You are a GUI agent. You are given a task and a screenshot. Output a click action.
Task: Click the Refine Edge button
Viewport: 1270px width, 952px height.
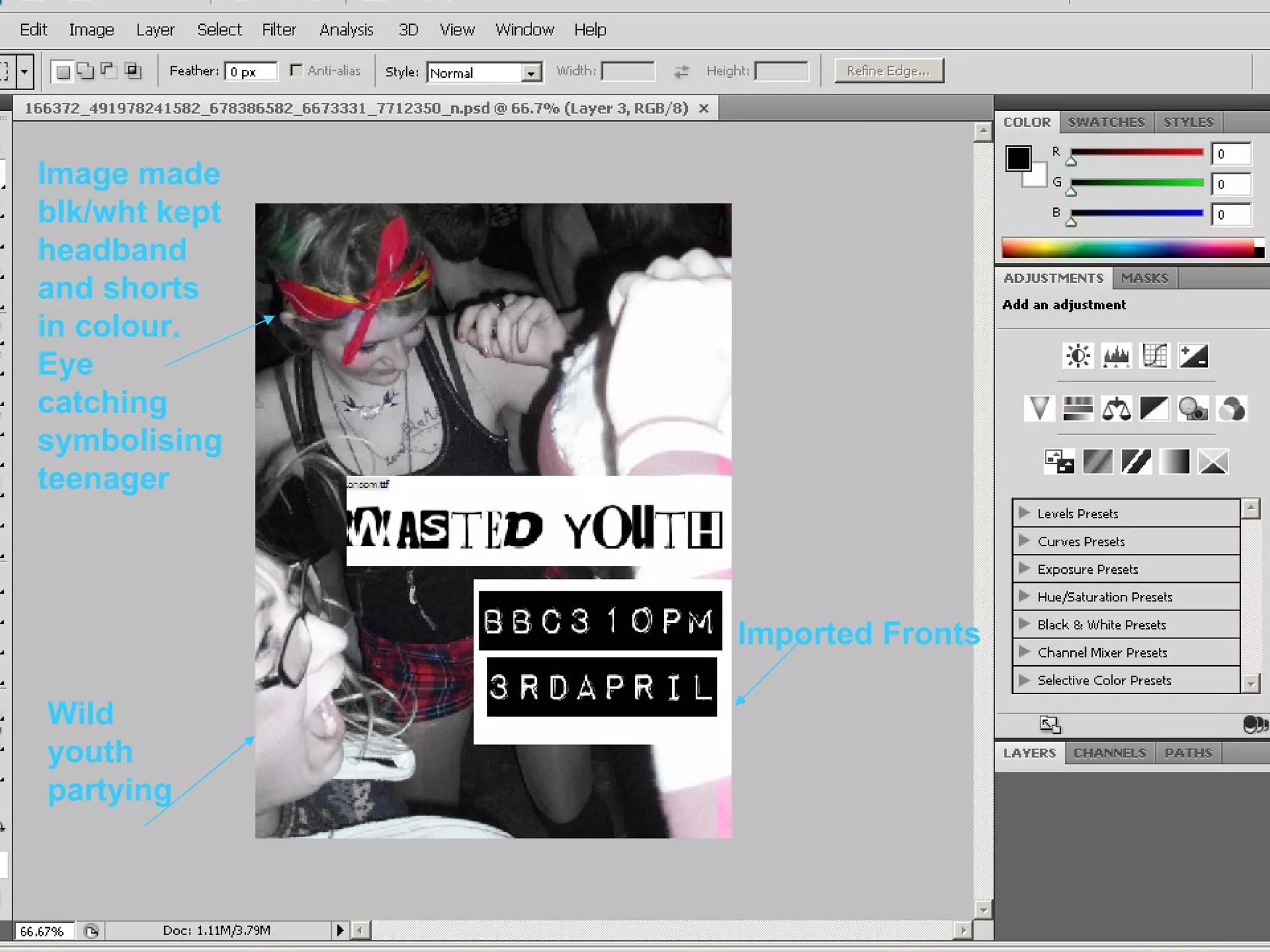(x=889, y=71)
